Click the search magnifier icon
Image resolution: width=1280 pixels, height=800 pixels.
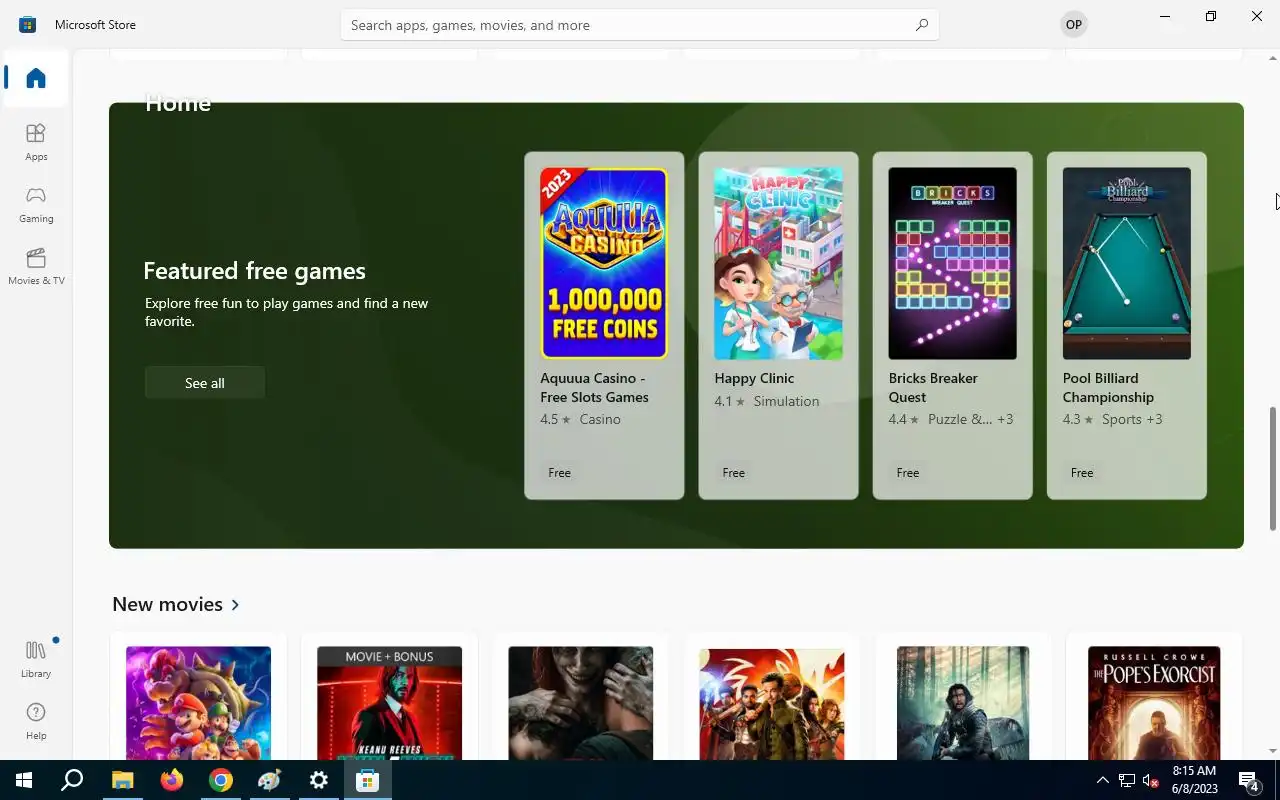tap(922, 25)
